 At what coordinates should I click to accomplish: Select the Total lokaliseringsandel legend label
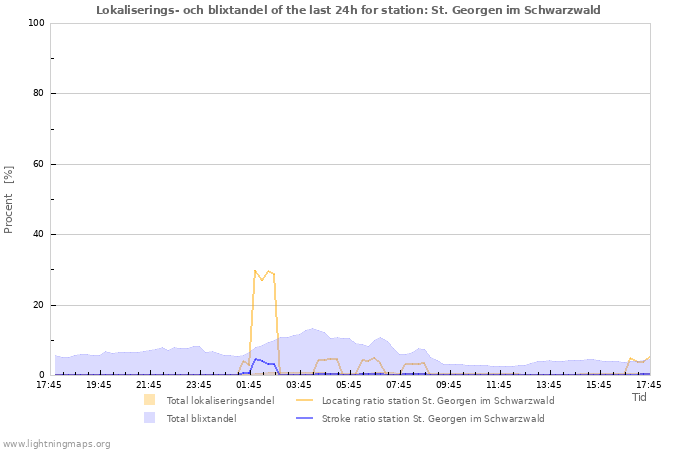pos(220,400)
